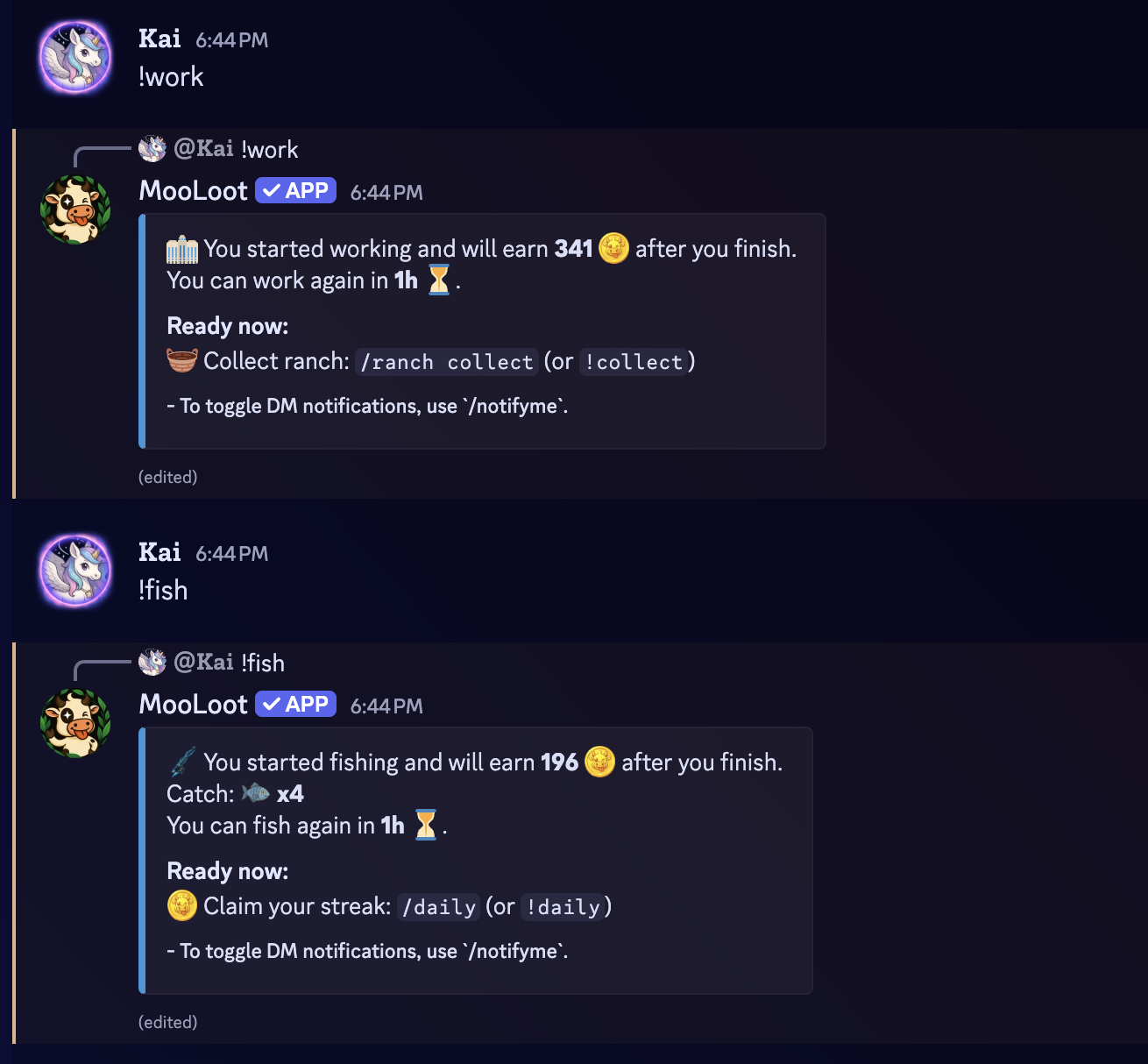Click the gold coin emoji after 196

click(x=600, y=763)
